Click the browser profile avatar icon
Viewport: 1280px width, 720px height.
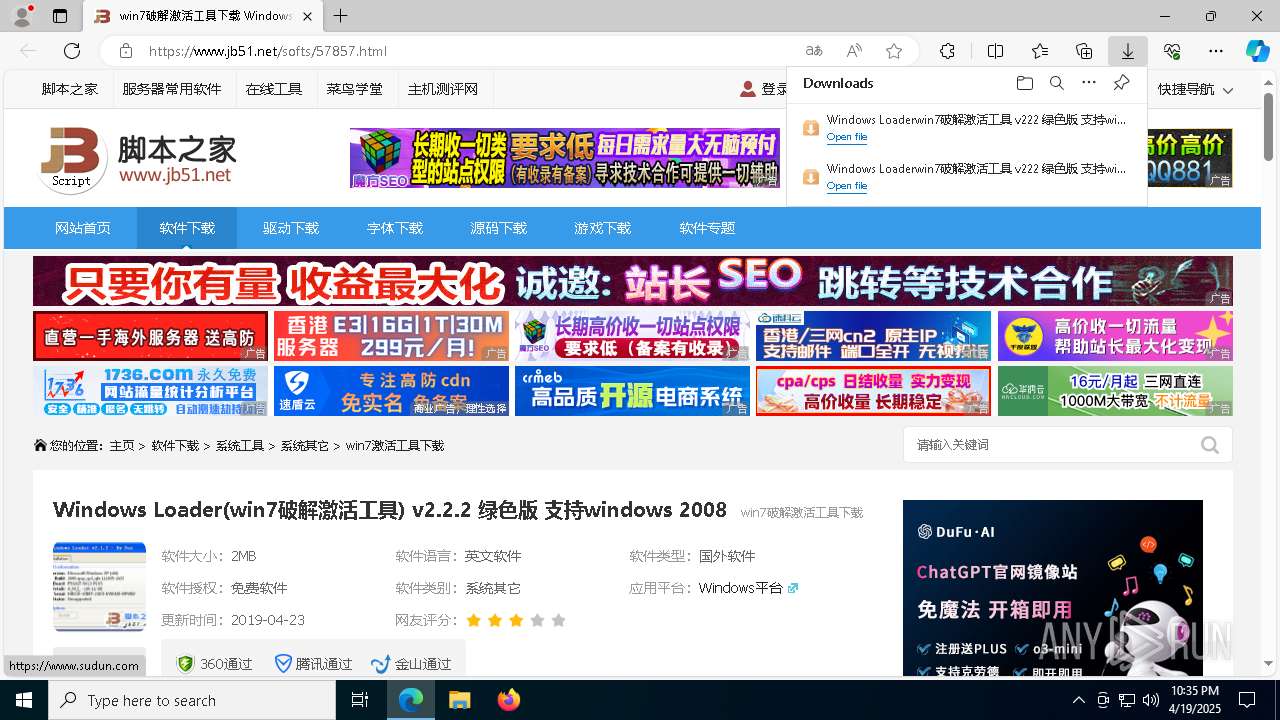click(x=22, y=15)
